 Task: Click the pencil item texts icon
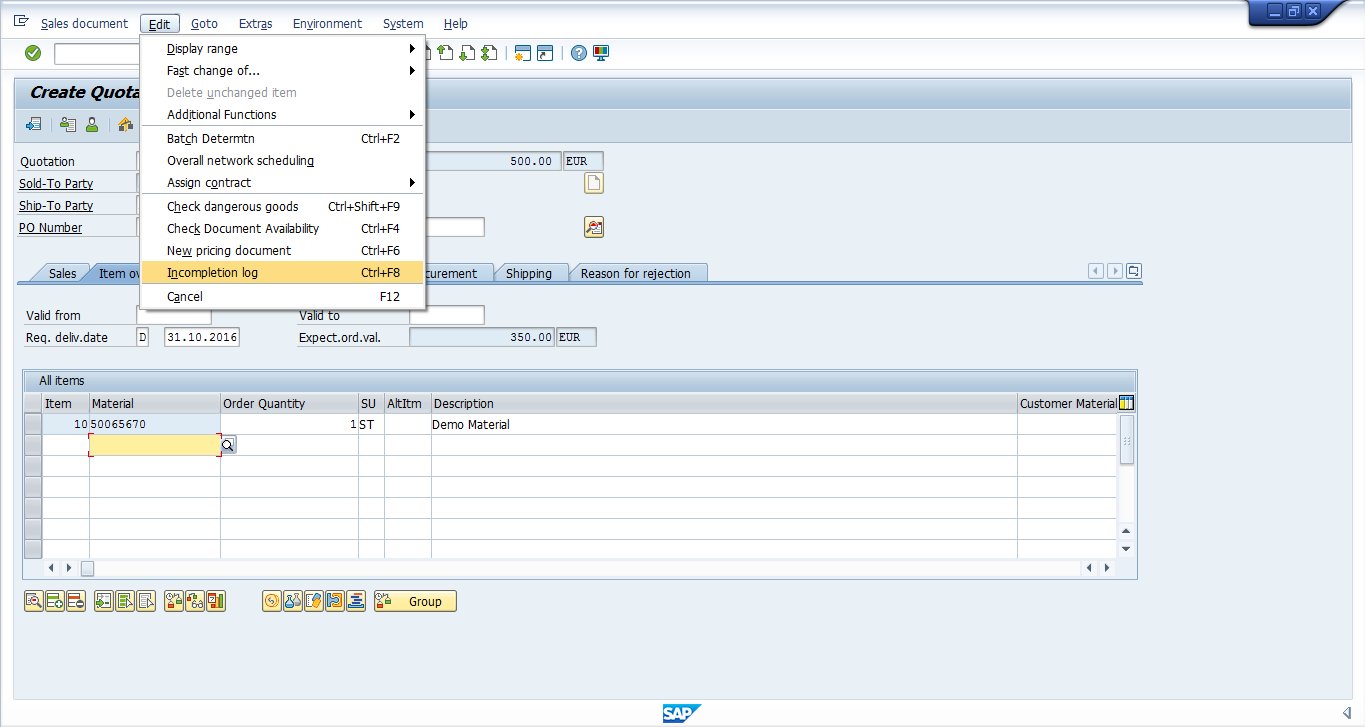point(314,601)
